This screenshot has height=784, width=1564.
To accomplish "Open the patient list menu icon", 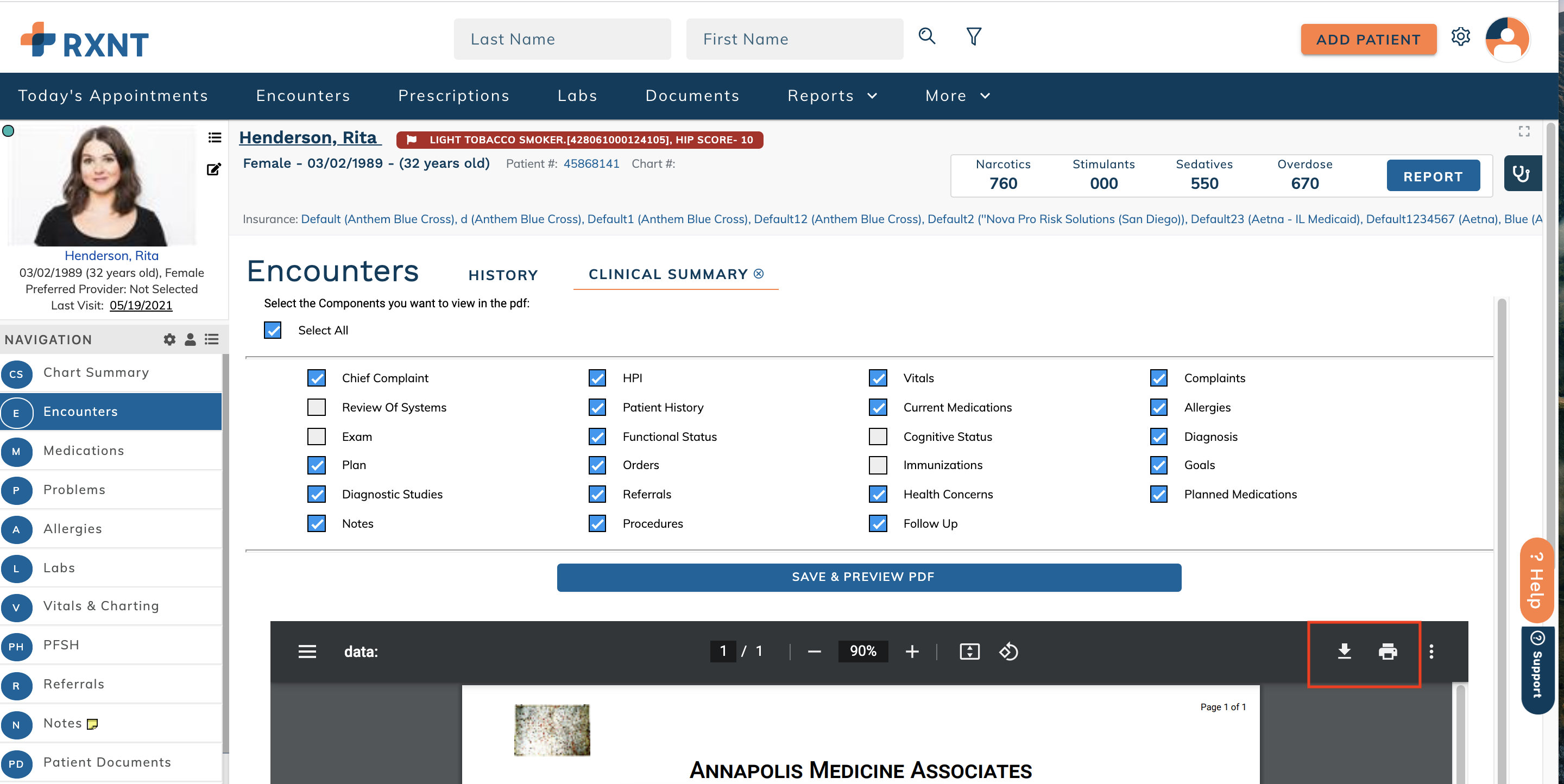I will [215, 138].
